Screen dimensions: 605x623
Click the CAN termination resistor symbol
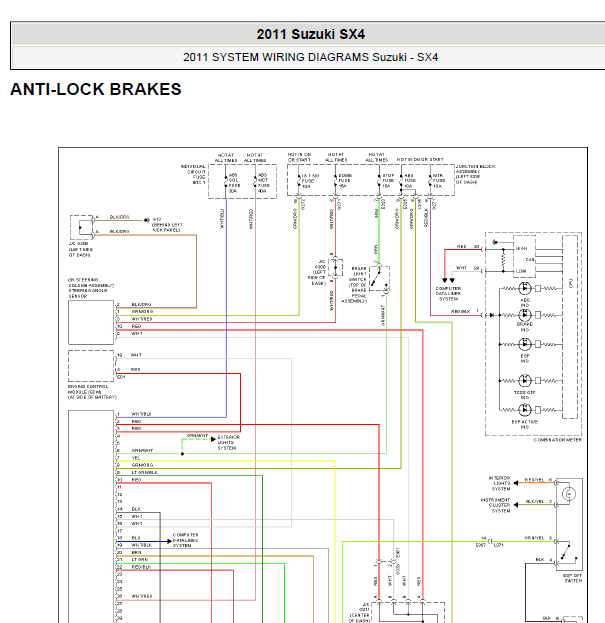pyautogui.click(x=503, y=260)
